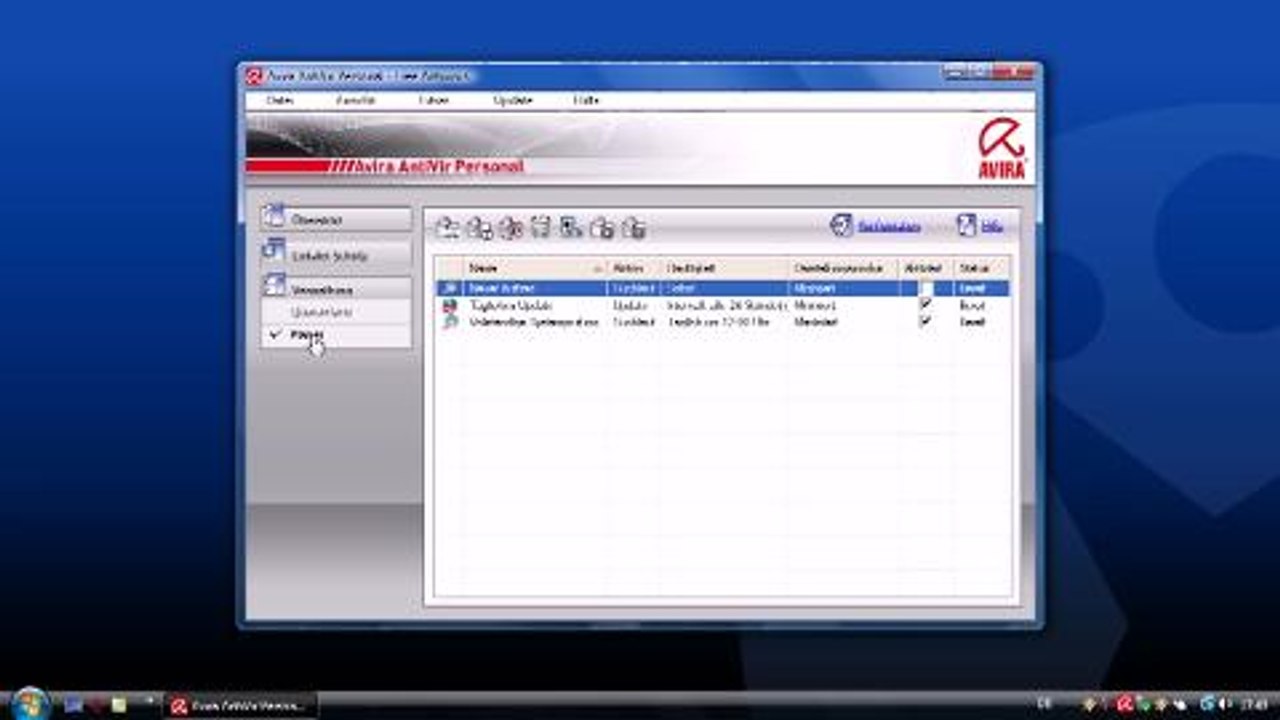1280x720 pixels.
Task: Open the Extras menu
Action: click(x=433, y=100)
